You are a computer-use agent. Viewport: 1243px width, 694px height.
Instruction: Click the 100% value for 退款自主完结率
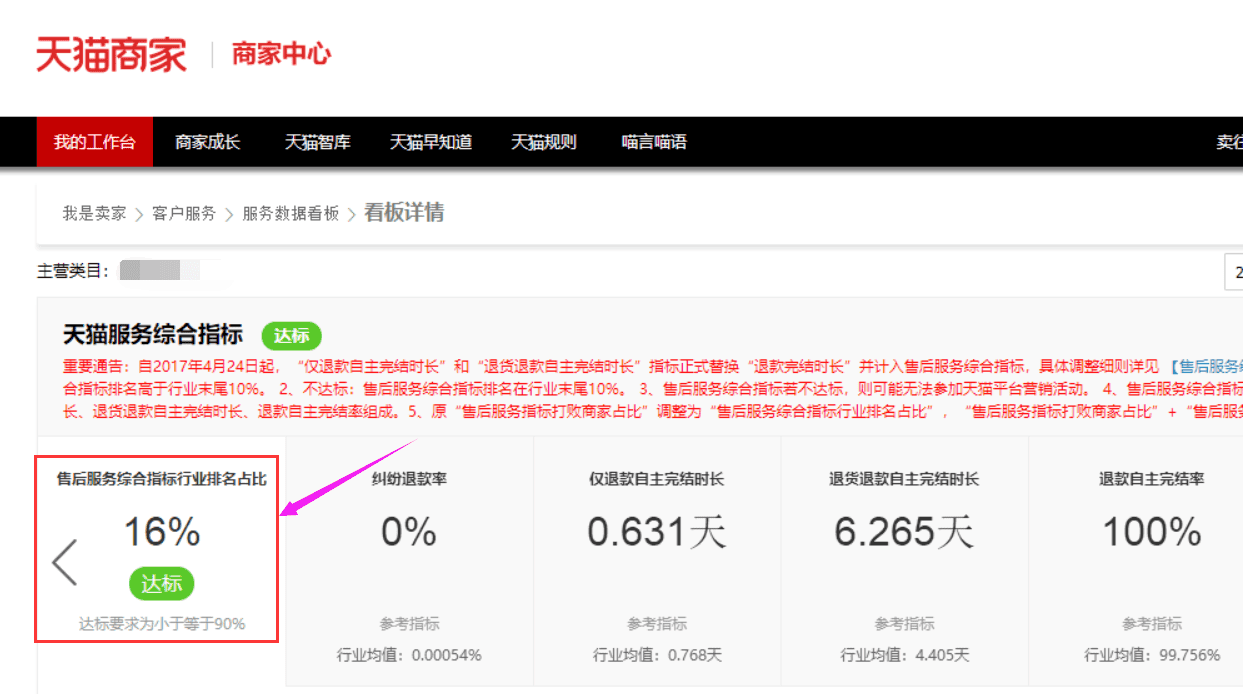point(1152,532)
